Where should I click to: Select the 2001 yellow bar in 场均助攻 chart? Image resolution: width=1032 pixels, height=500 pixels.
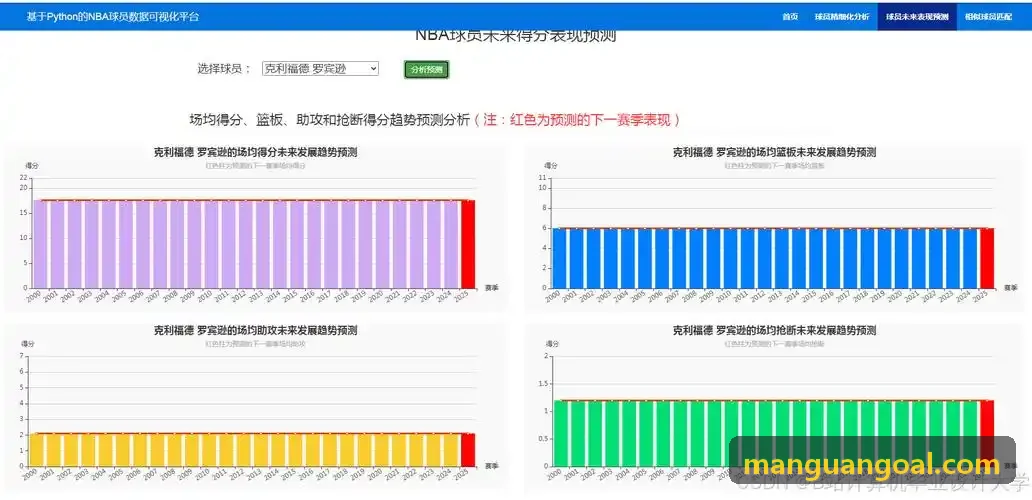(54, 450)
